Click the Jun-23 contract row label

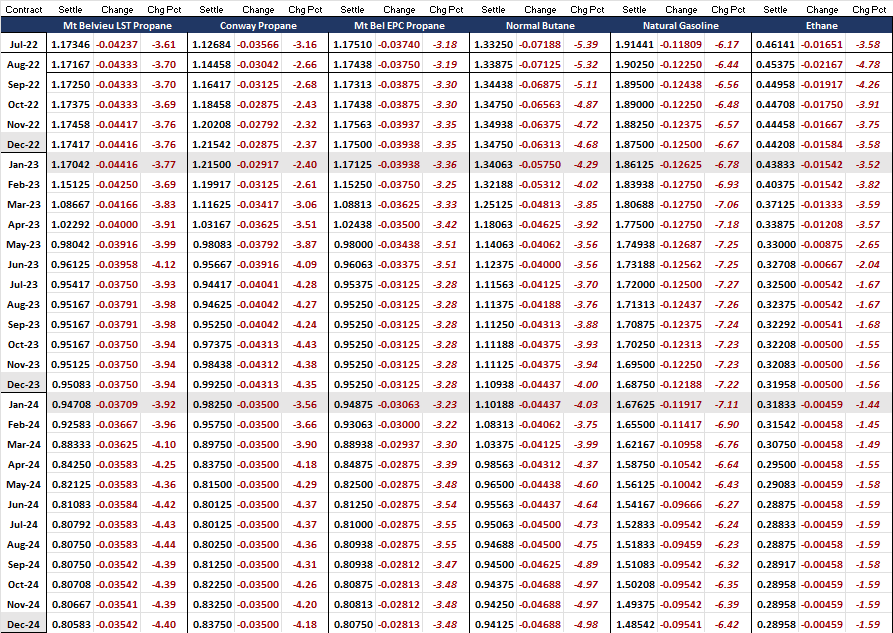coord(23,264)
